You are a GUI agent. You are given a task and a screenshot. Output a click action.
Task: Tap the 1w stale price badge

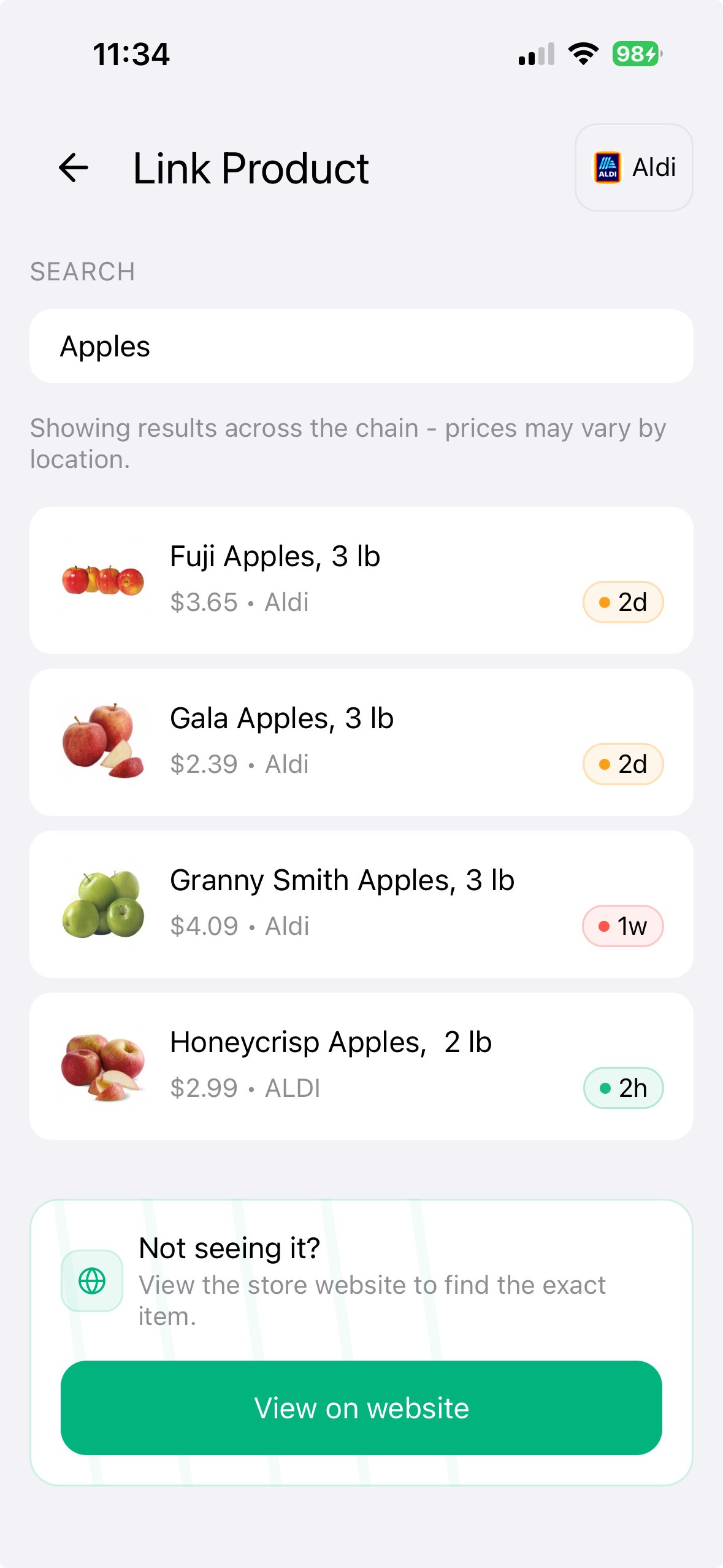click(623, 926)
